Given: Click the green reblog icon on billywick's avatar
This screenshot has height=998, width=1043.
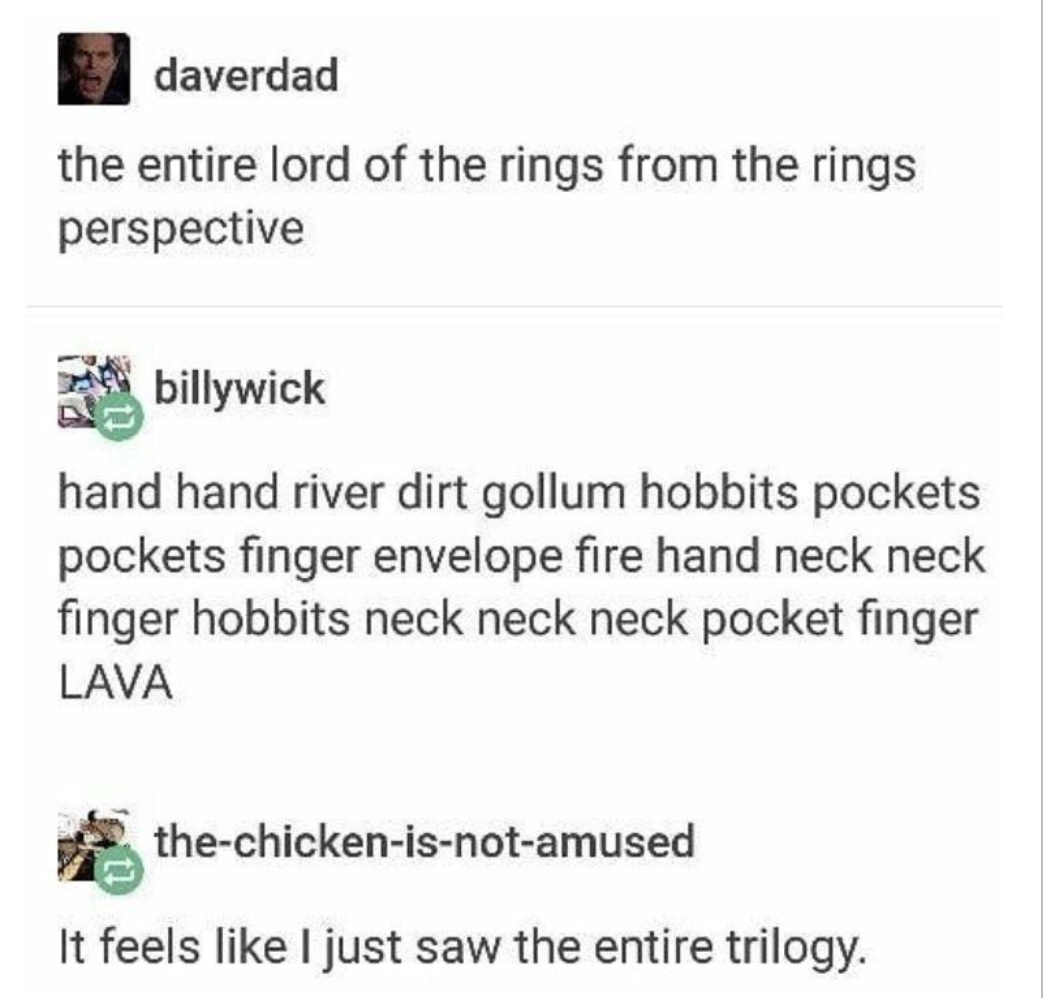Looking at the screenshot, I should (118, 417).
